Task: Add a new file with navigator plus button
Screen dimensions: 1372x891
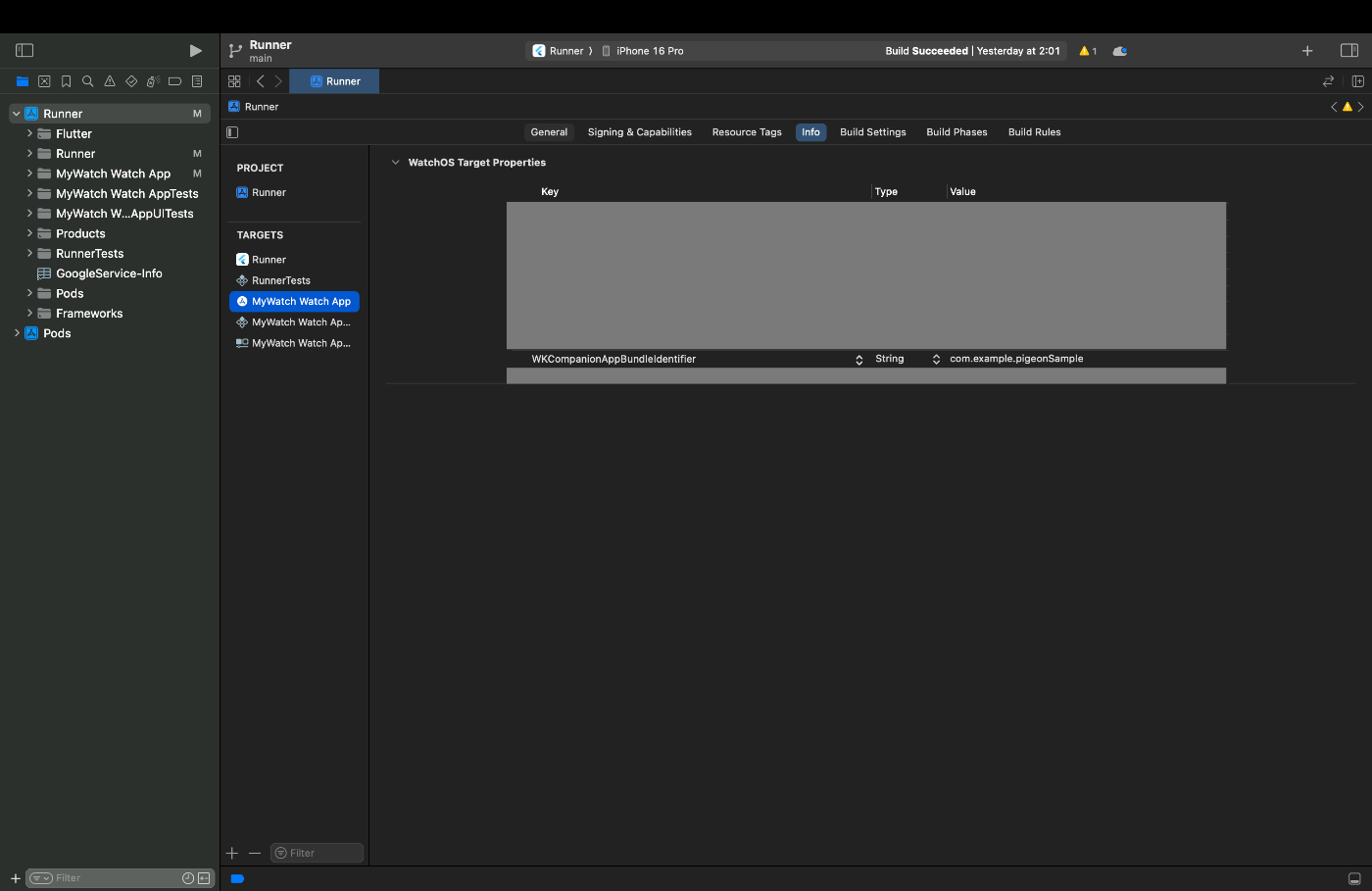Action: click(x=16, y=878)
